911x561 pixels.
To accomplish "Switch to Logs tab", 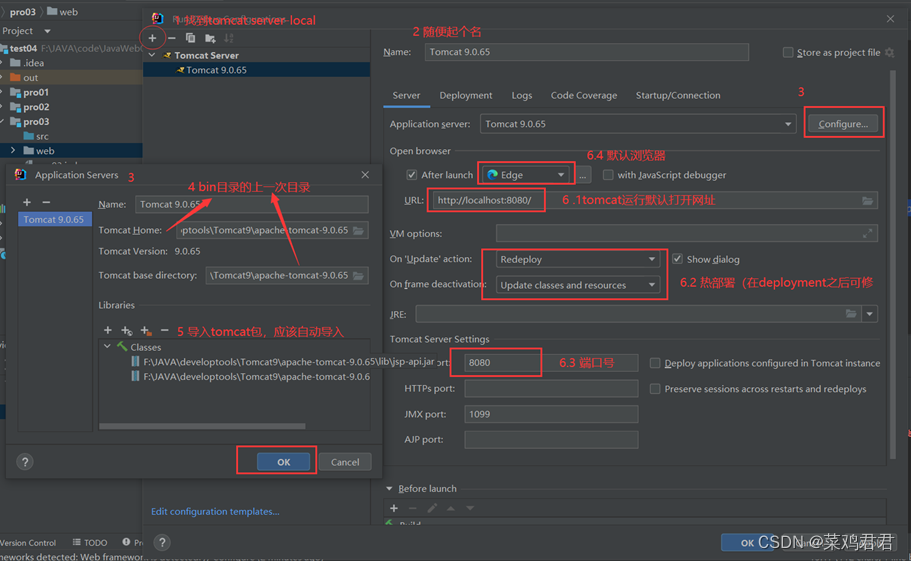I will 522,95.
